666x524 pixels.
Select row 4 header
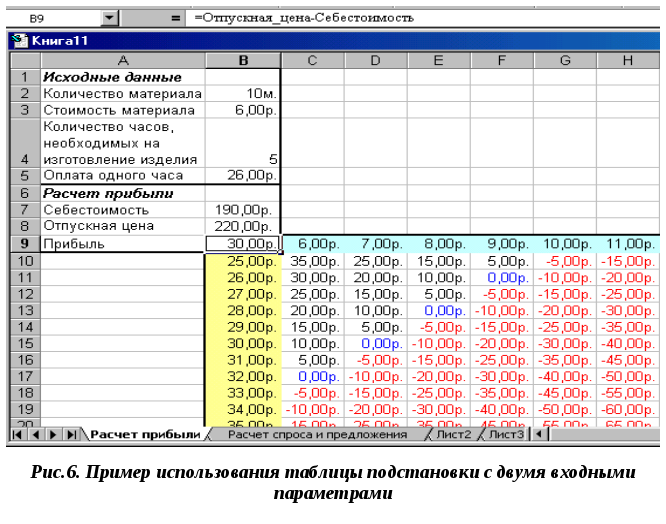[x=25, y=143]
